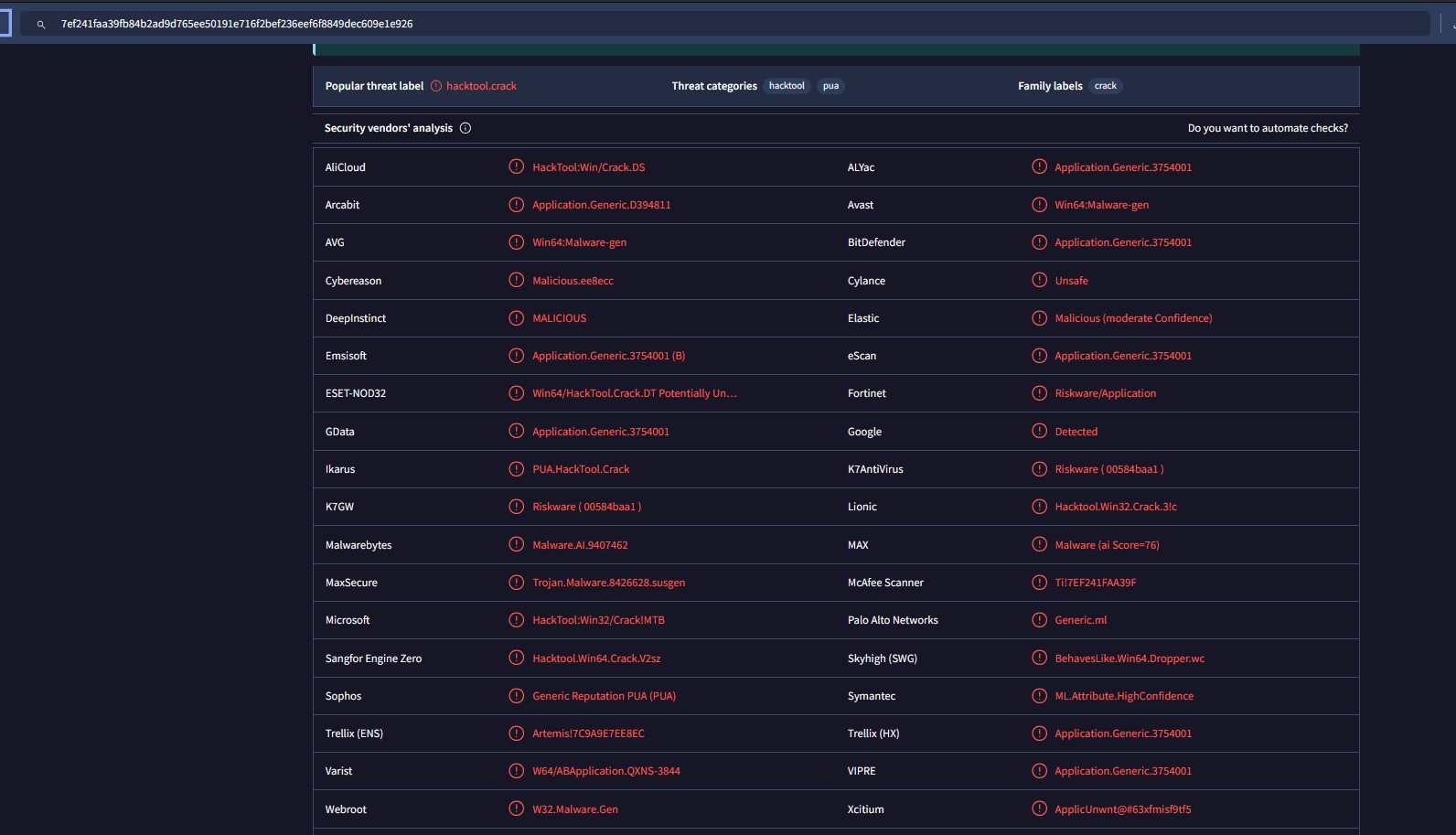This screenshot has width=1456, height=835.
Task: Select the W64/ABApplication.QXNS-3844 result
Action: pyautogui.click(x=606, y=771)
